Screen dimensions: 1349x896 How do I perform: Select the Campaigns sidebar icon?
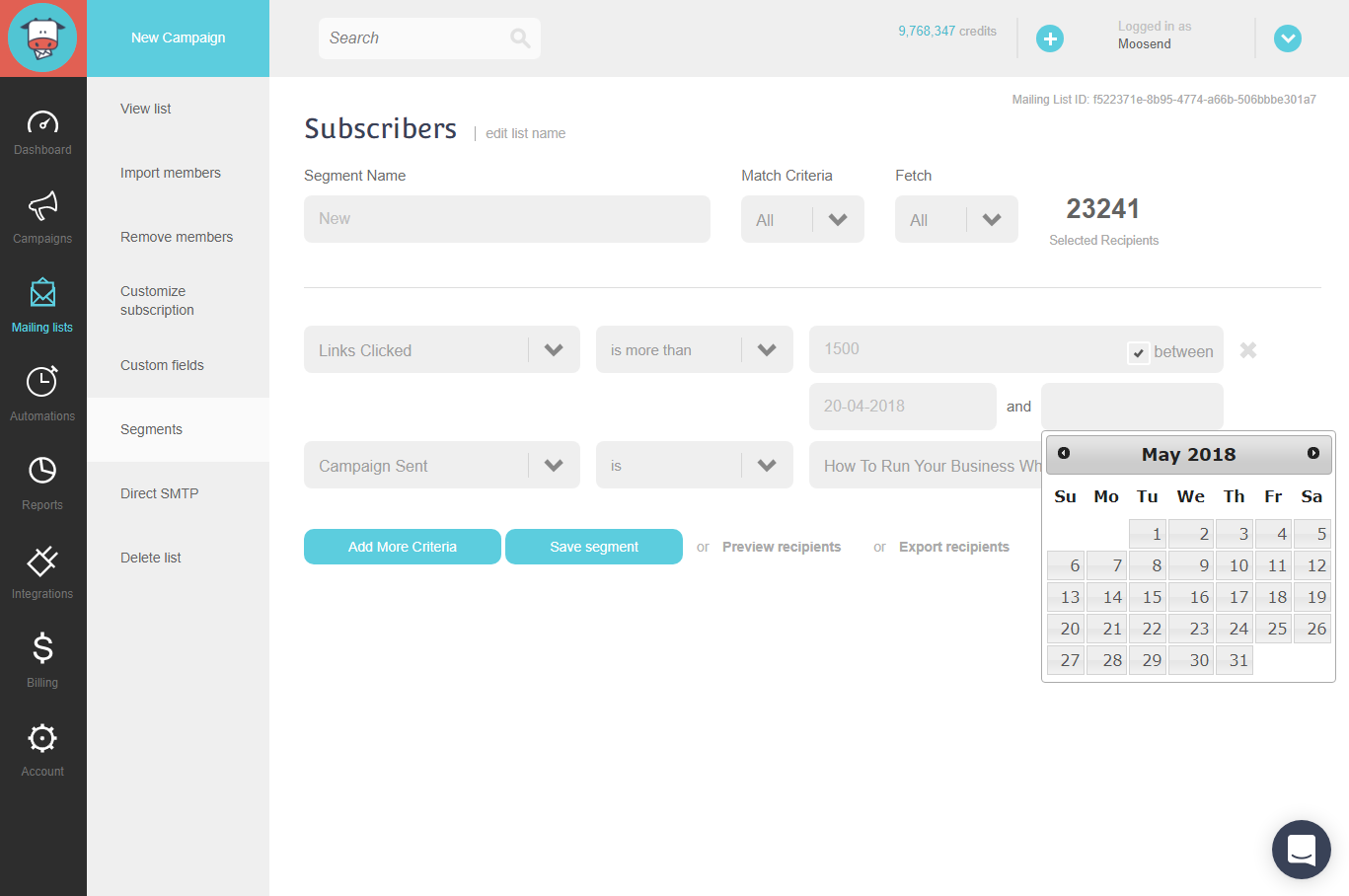42,219
